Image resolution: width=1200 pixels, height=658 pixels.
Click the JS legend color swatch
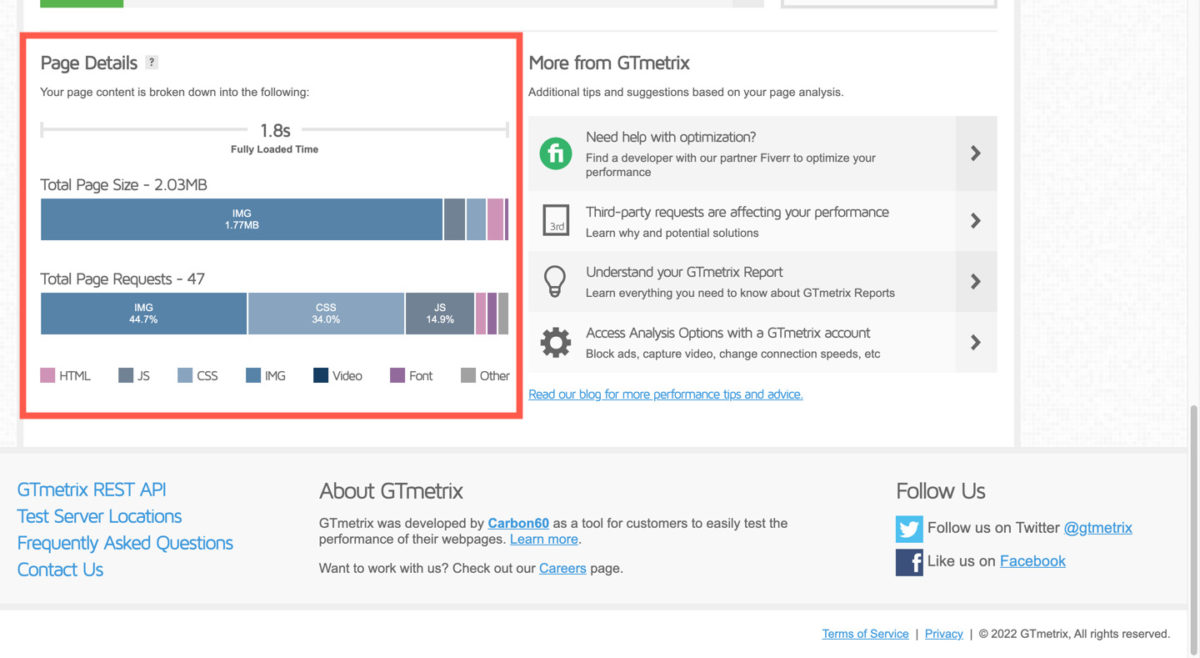coord(126,376)
